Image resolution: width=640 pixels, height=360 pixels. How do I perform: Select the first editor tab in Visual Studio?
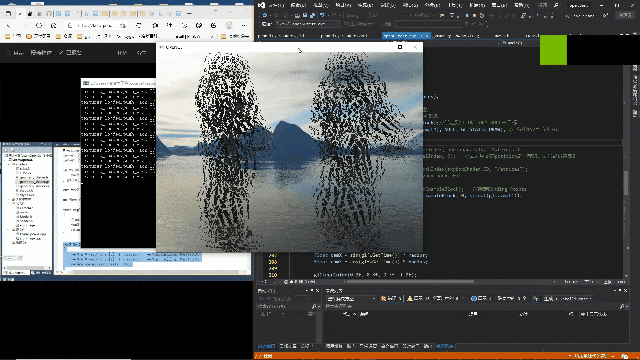coord(282,36)
